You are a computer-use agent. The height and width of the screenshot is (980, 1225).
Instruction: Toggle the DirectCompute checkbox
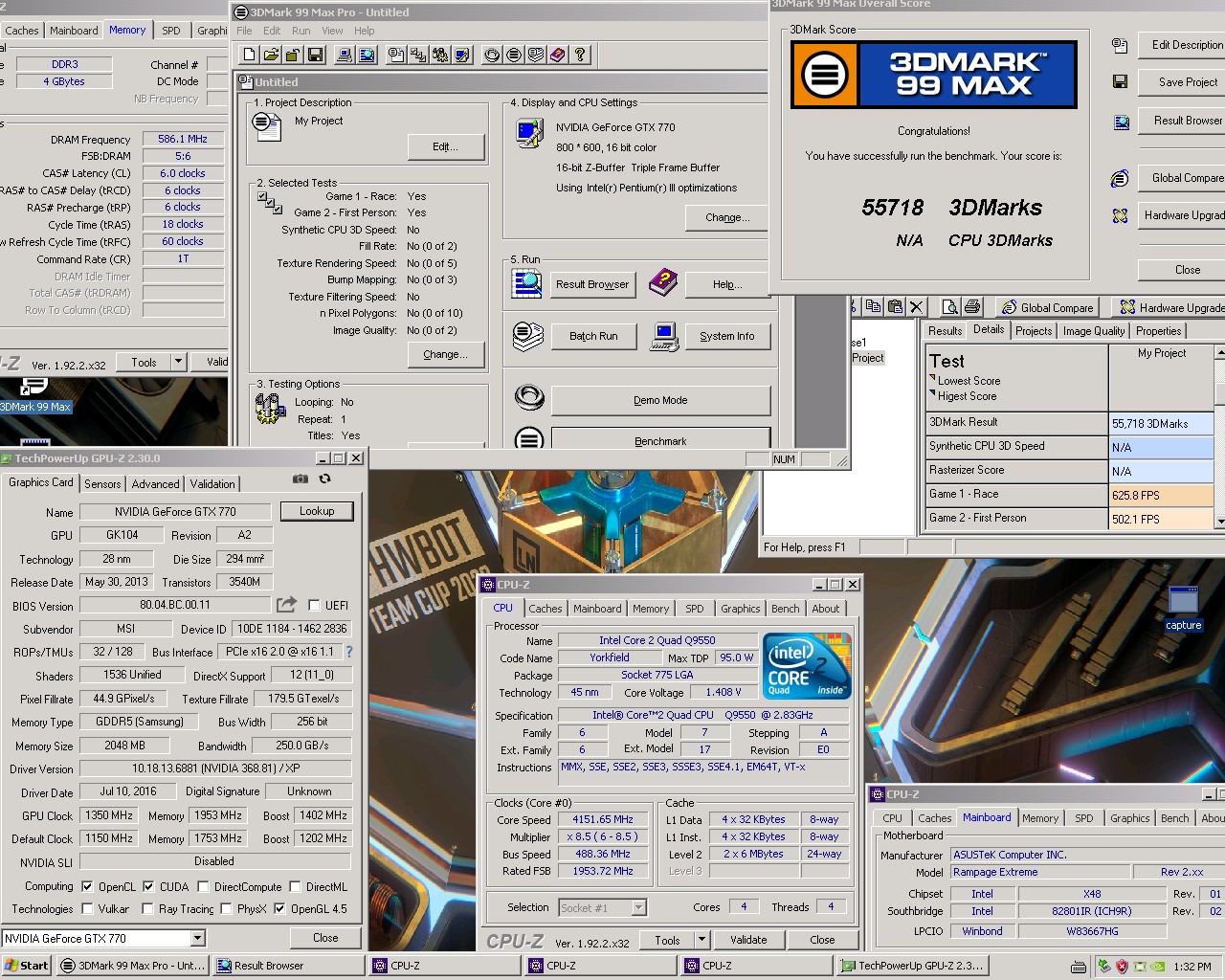point(203,886)
